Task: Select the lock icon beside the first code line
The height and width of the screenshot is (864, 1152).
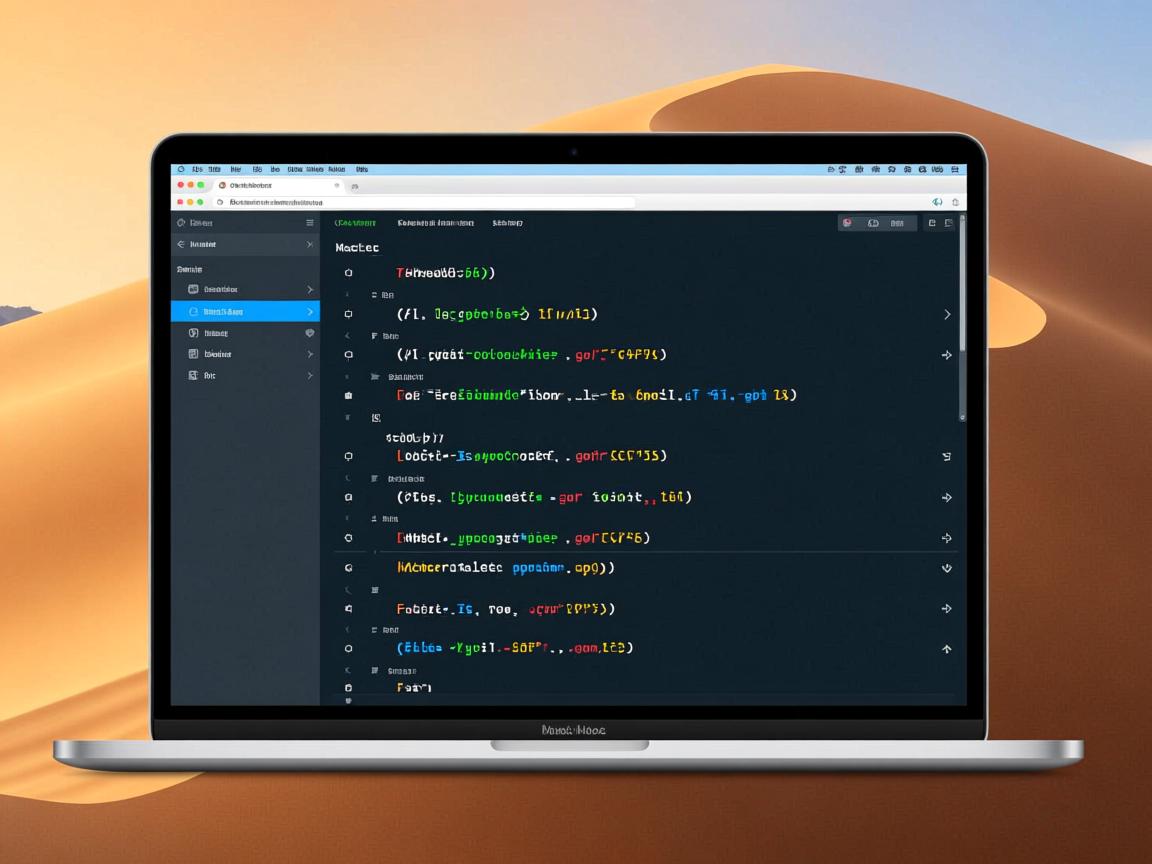Action: 348,271
